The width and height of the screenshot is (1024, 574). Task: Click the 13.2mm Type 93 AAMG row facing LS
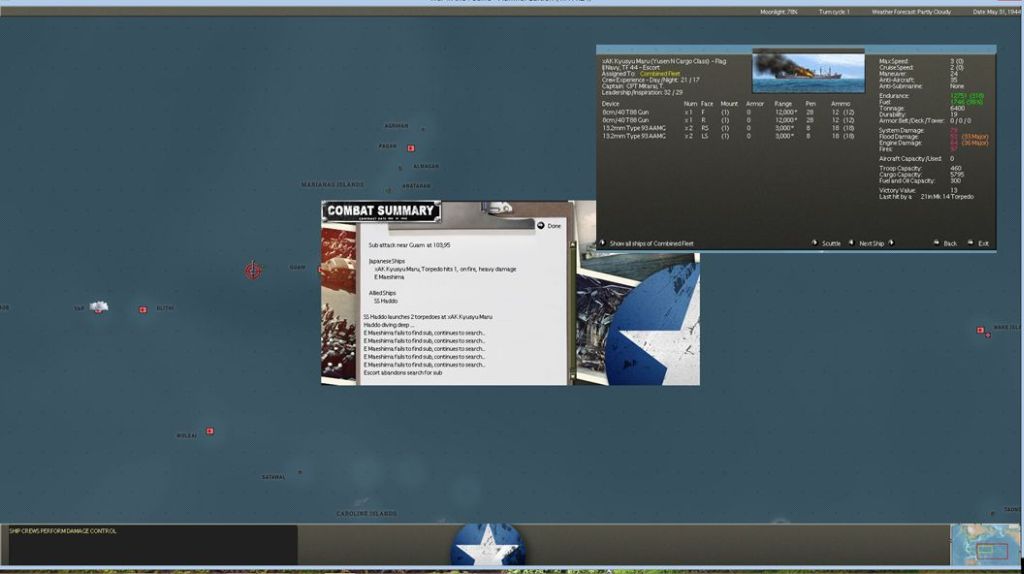pyautogui.click(x=728, y=136)
